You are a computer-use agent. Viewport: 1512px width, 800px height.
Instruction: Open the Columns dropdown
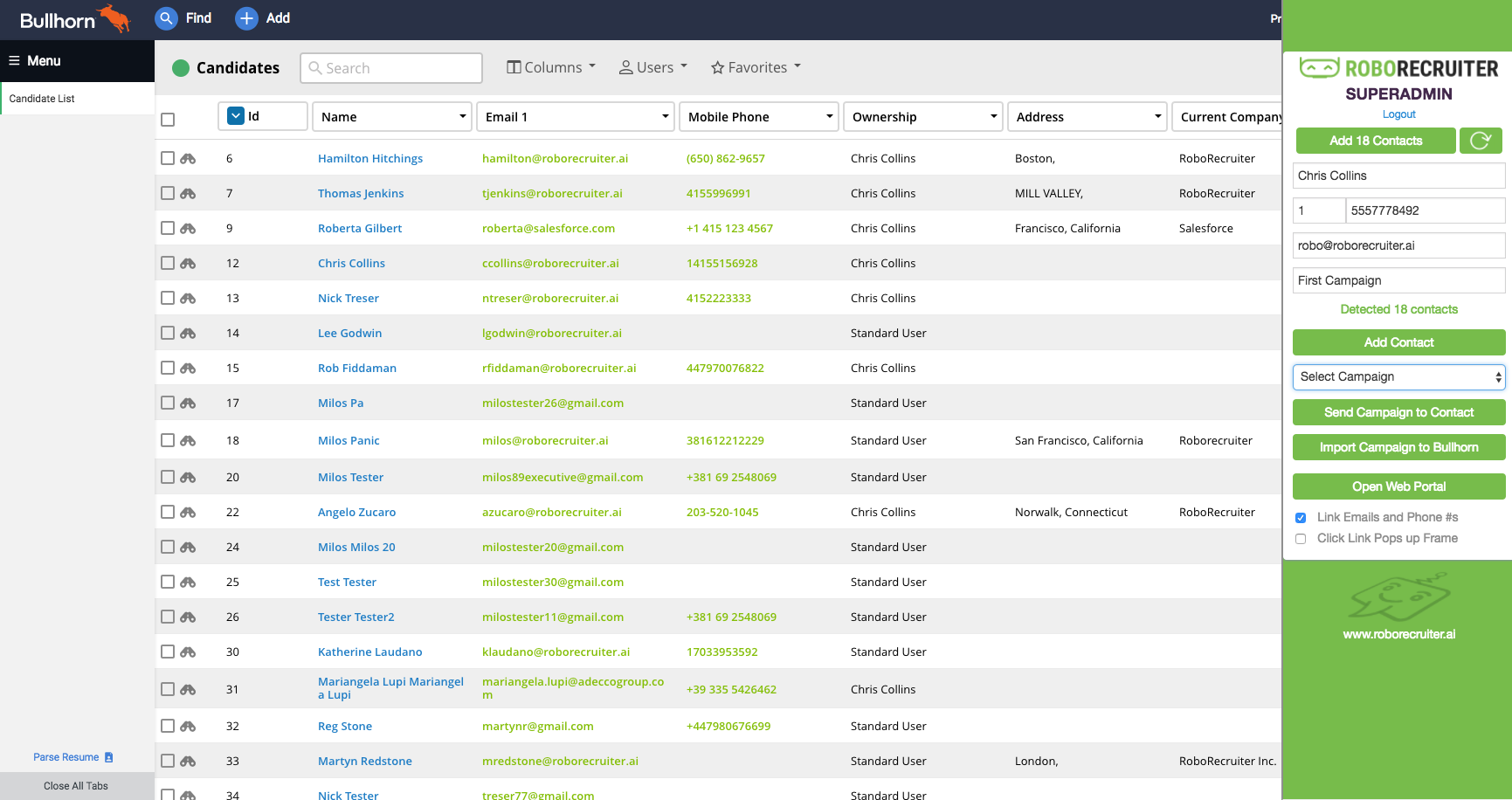coord(551,67)
